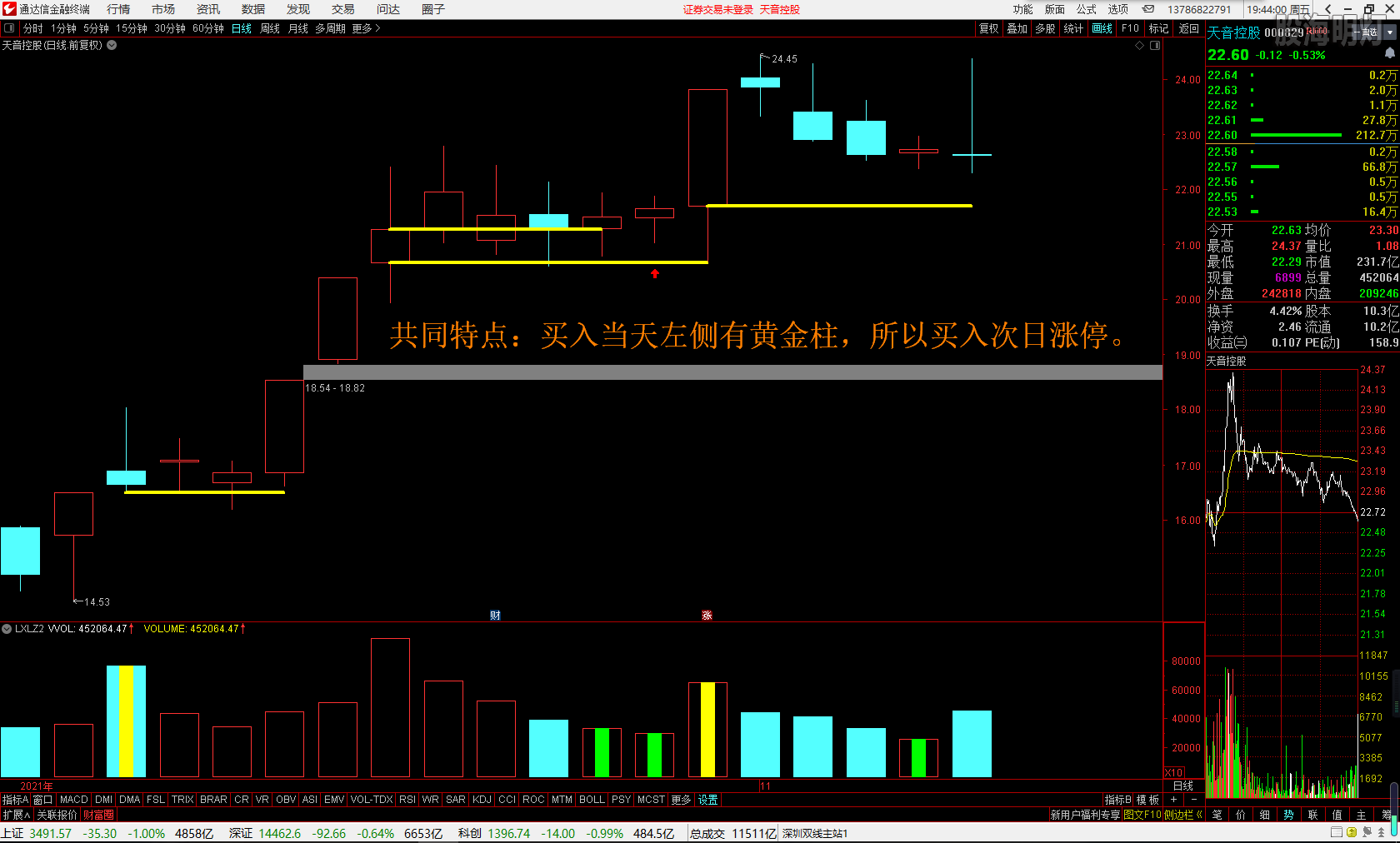The width and height of the screenshot is (1400, 843).
Task: Open the 更多 indicators list
Action: pos(682,800)
